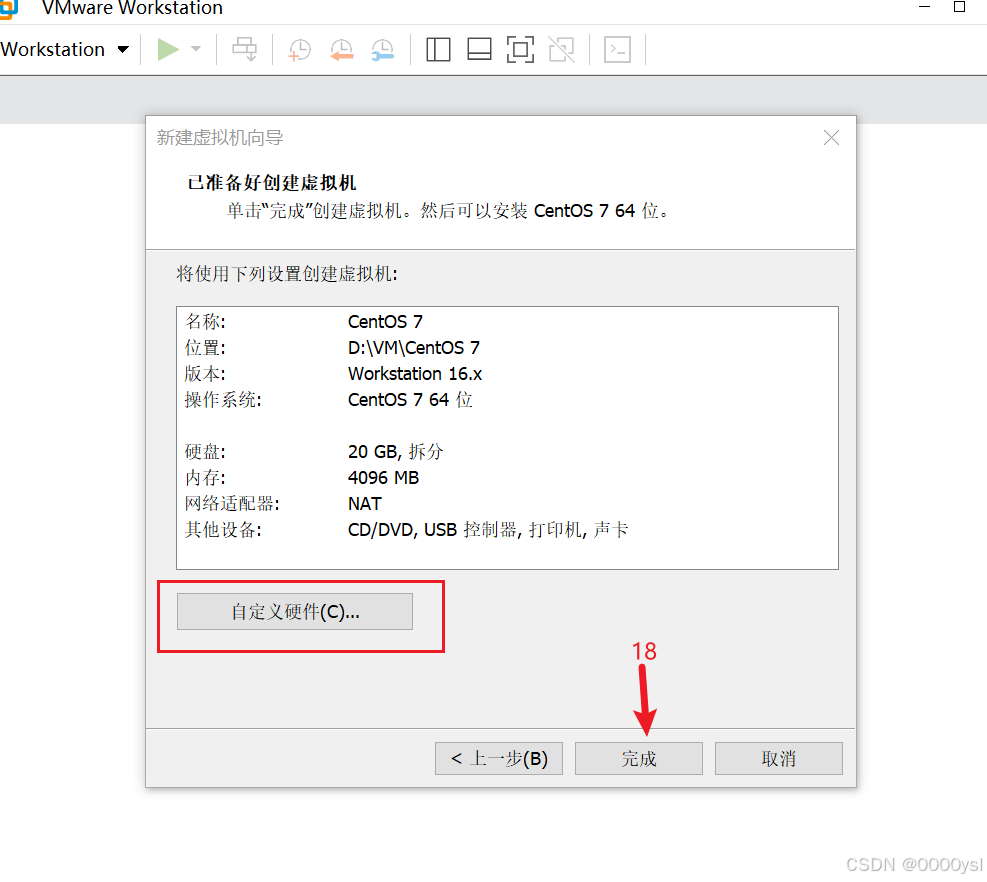Open the snapshot manager icon
The image size is (987, 882).
383,50
